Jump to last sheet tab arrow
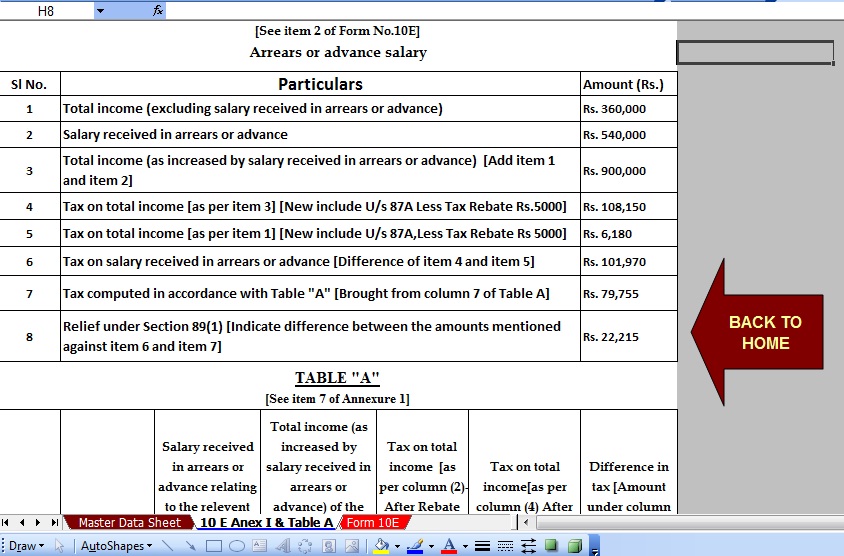844x556 pixels. pyautogui.click(x=54, y=522)
